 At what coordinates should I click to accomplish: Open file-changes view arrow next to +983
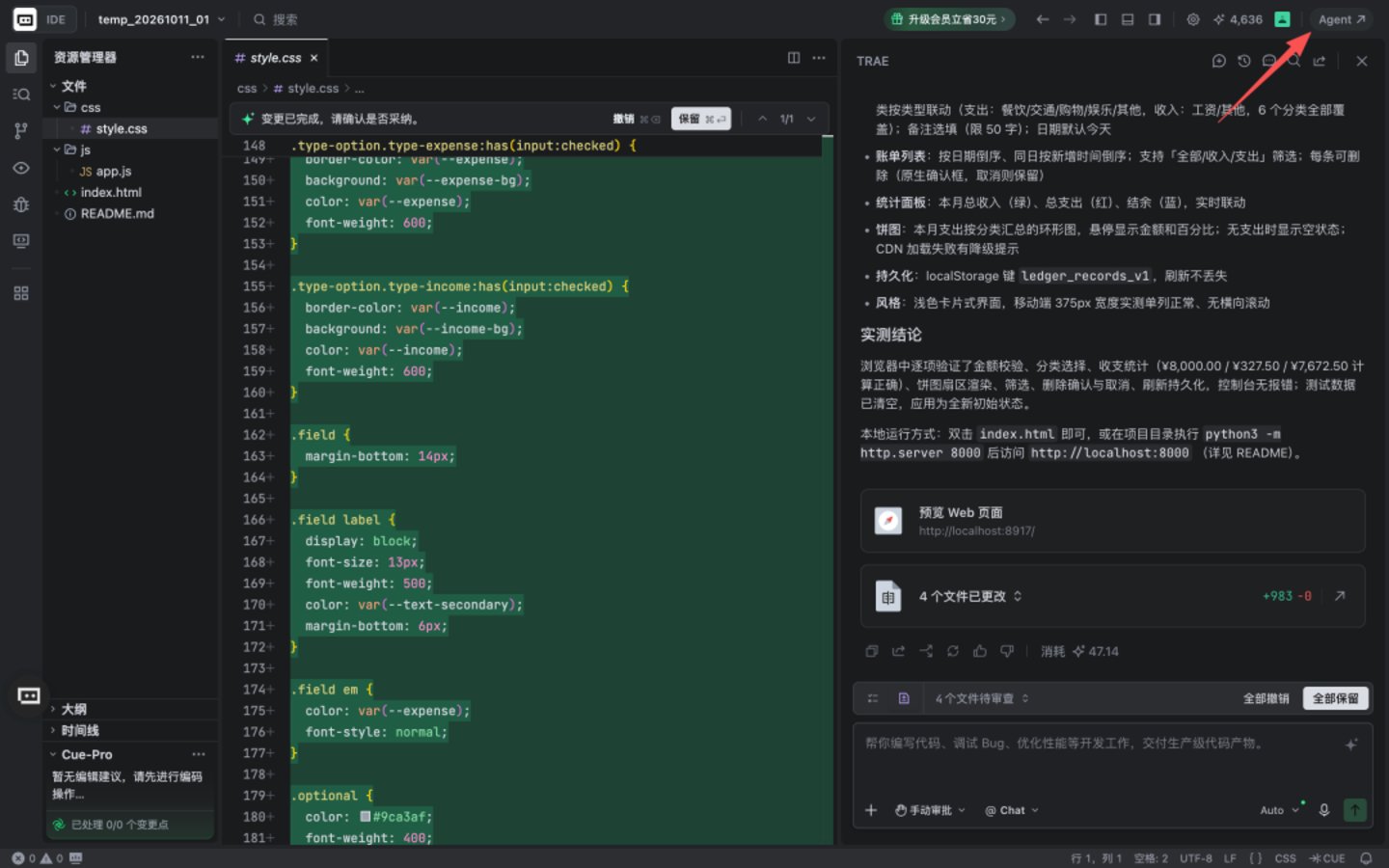1340,596
